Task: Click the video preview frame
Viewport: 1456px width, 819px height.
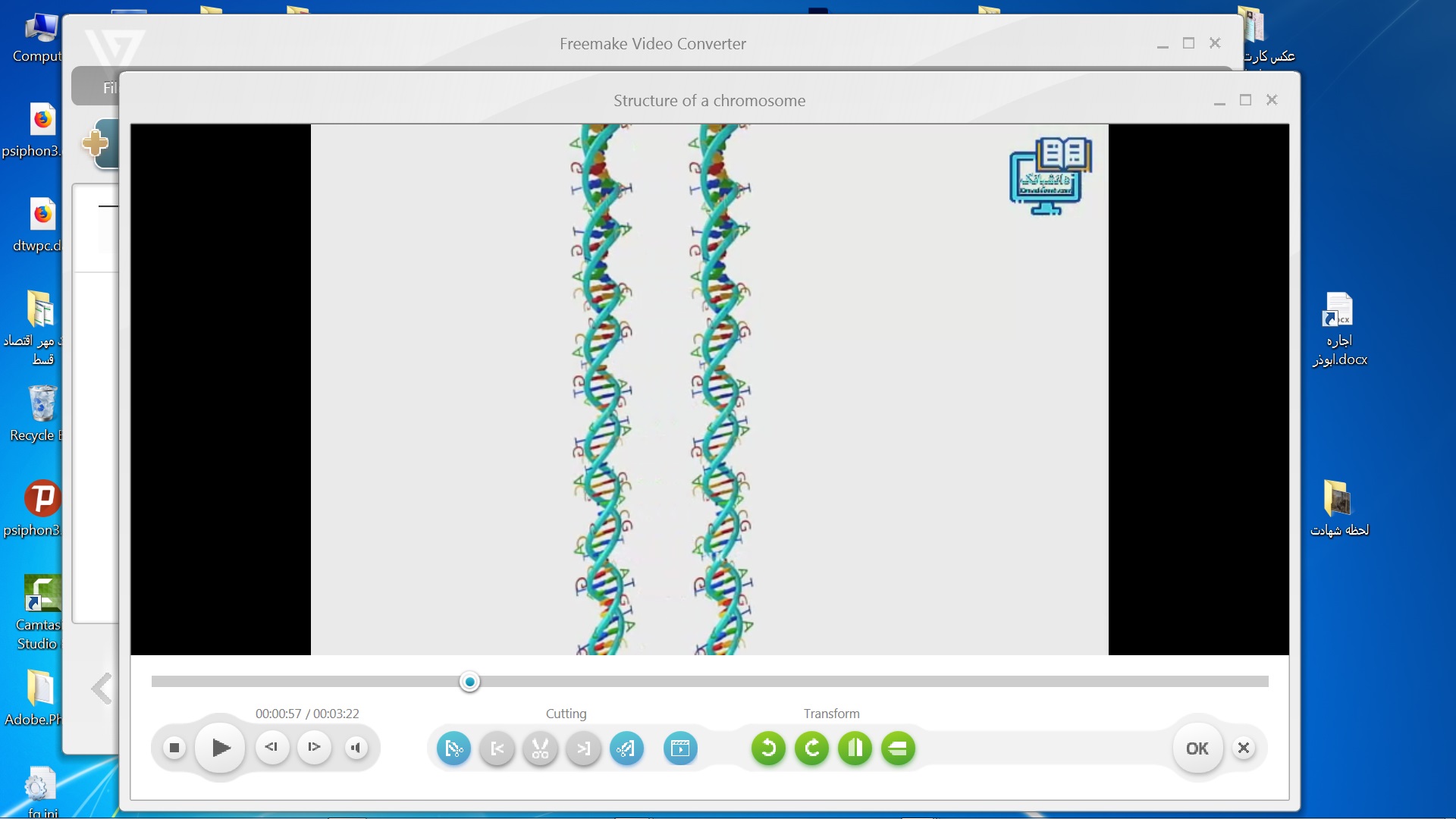Action: coord(710,390)
